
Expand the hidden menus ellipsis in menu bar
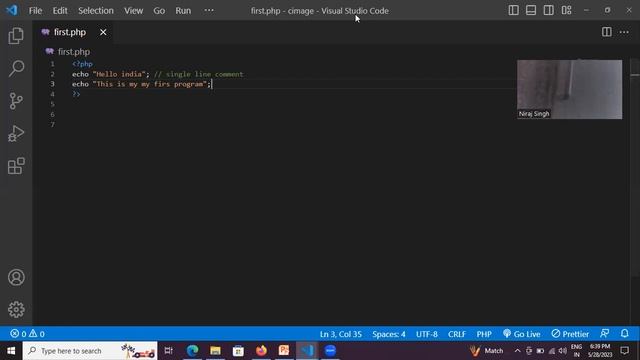pyautogui.click(x=209, y=11)
